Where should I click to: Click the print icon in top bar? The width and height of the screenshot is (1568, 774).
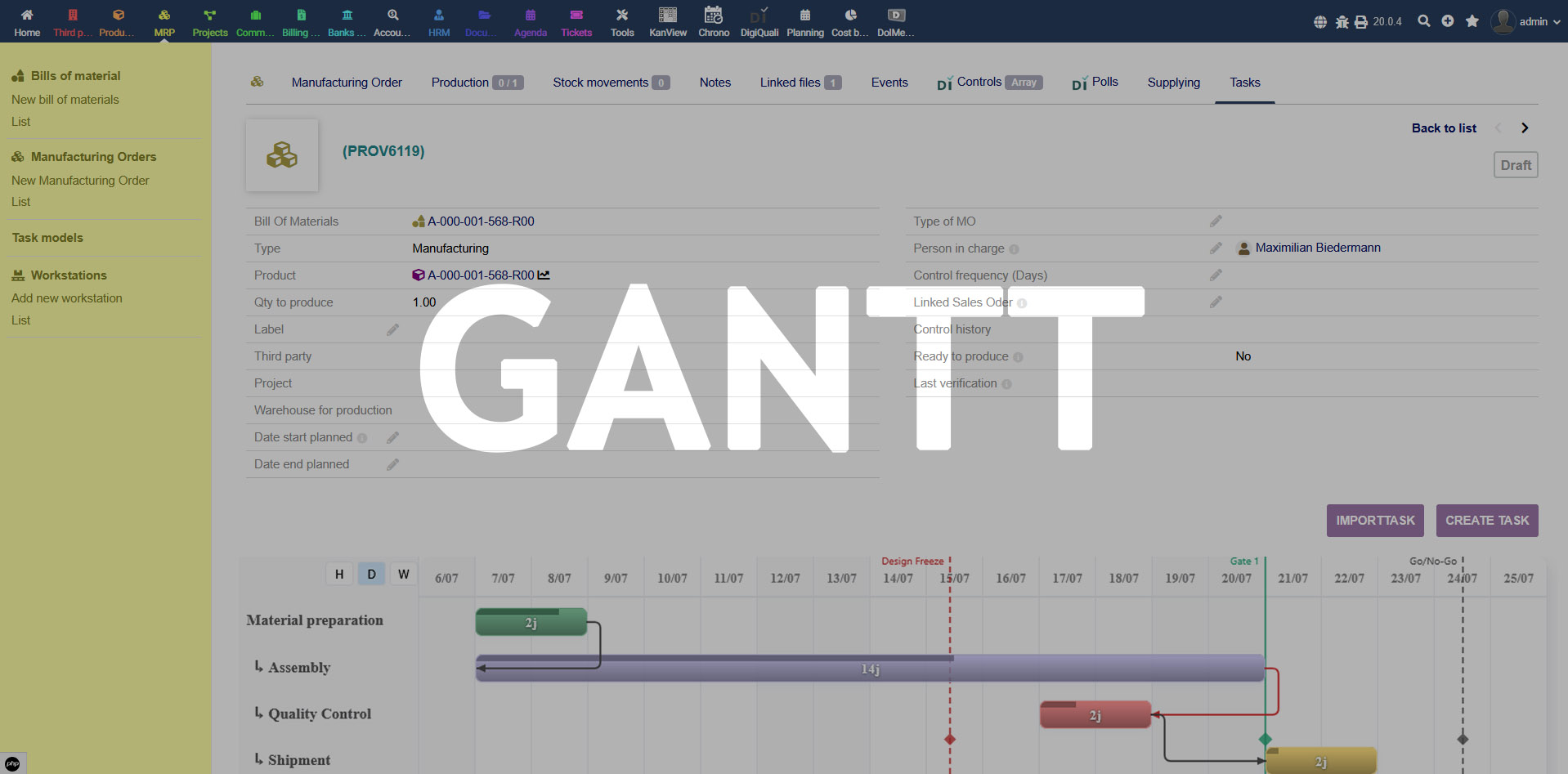pos(1360,22)
